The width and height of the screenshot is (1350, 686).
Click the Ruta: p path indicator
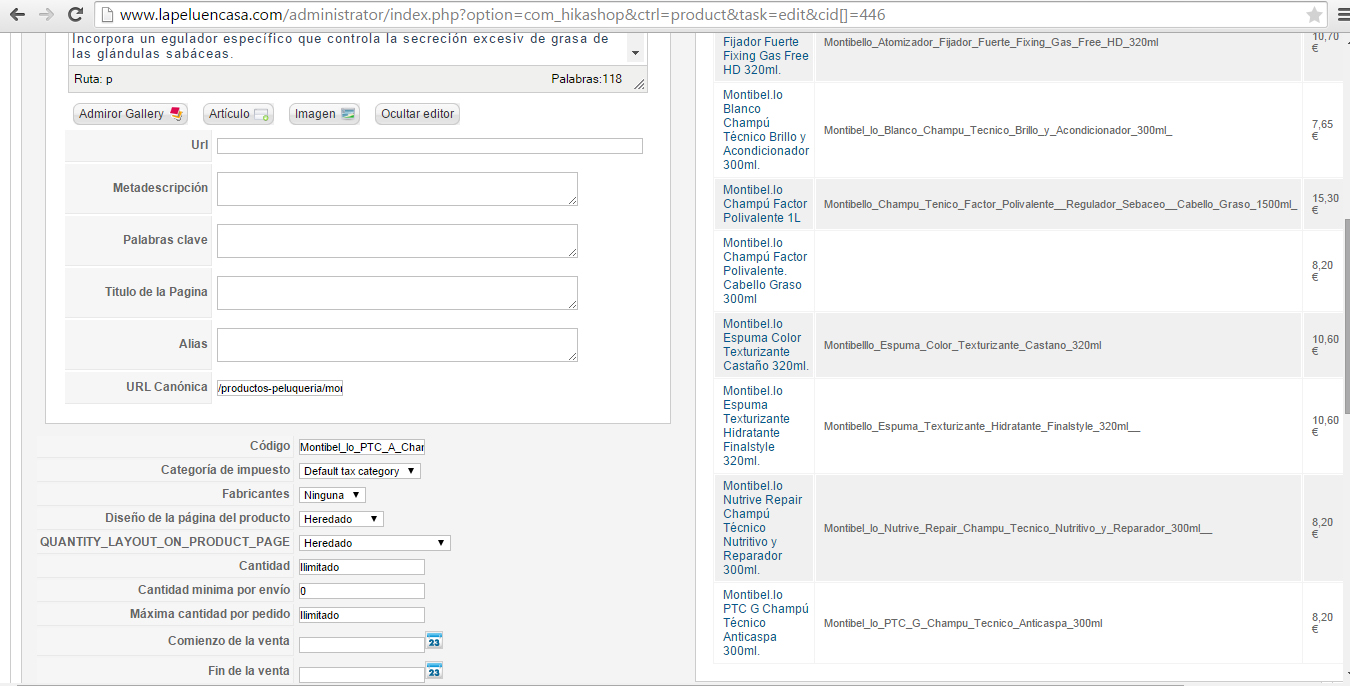coord(94,79)
